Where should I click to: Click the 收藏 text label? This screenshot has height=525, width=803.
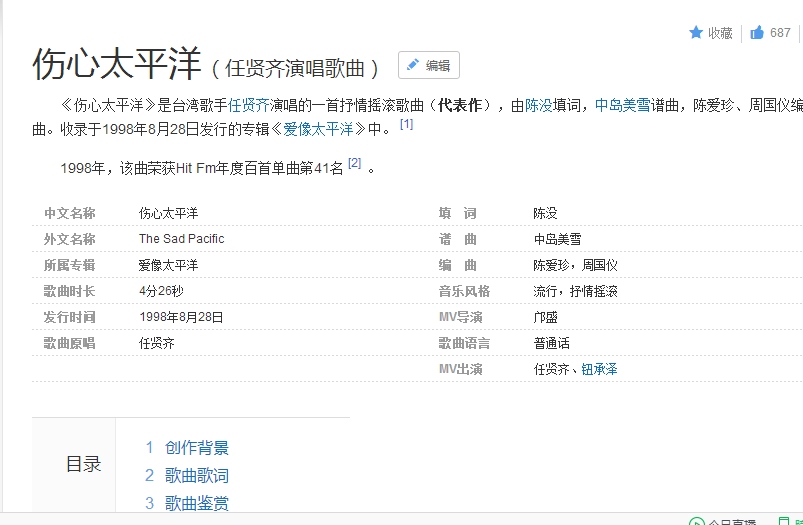720,33
